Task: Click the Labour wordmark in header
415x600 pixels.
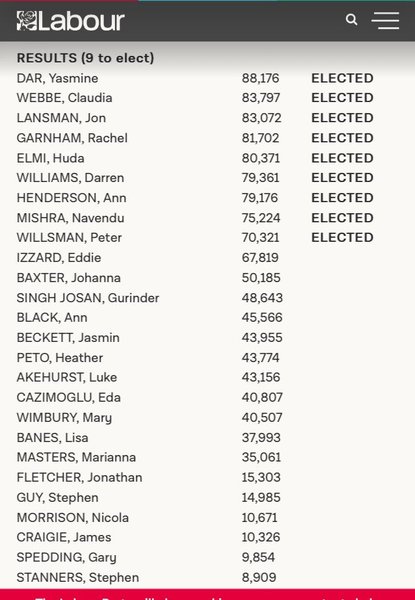Action: (x=81, y=21)
